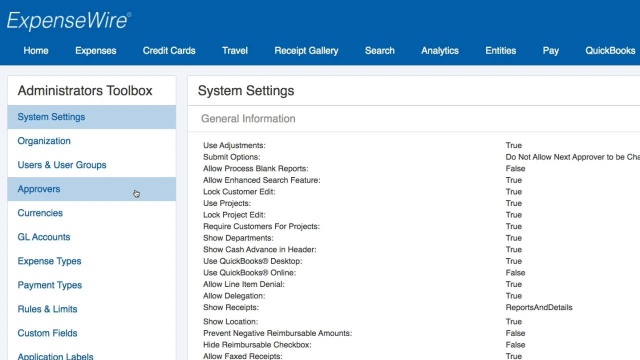Click the 'Show Location:' label
Screen dimensions: 640x360
[231, 322]
